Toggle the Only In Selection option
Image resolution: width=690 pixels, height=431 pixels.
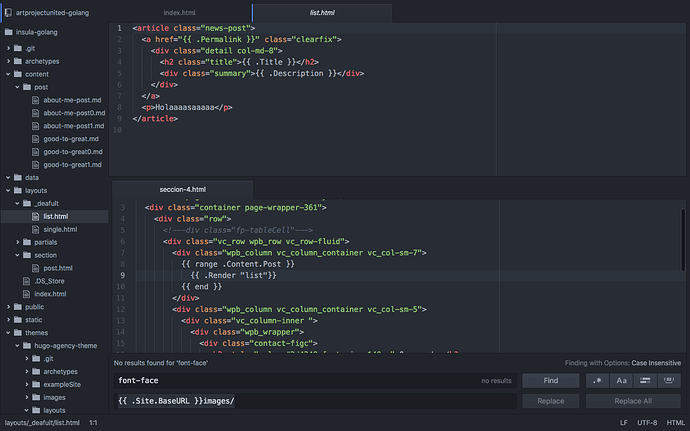[645, 381]
